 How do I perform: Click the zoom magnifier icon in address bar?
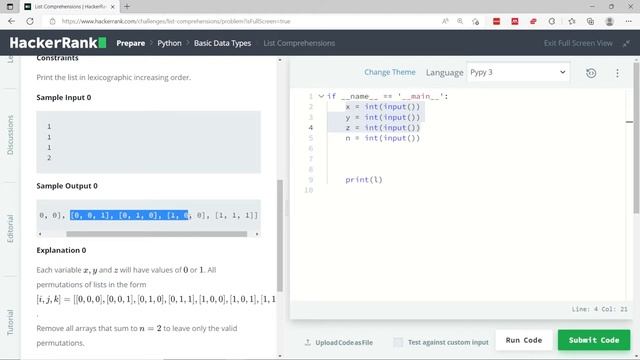tap(460, 21)
